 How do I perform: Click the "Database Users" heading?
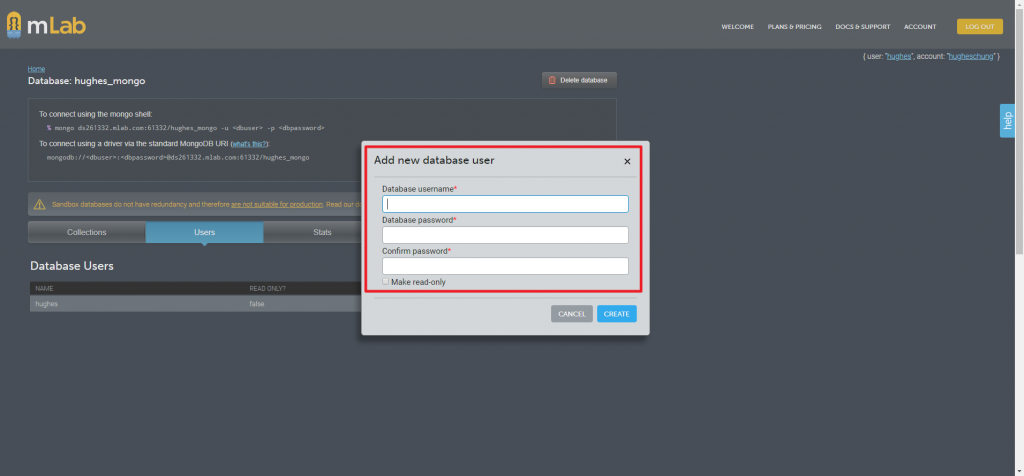[x=72, y=266]
